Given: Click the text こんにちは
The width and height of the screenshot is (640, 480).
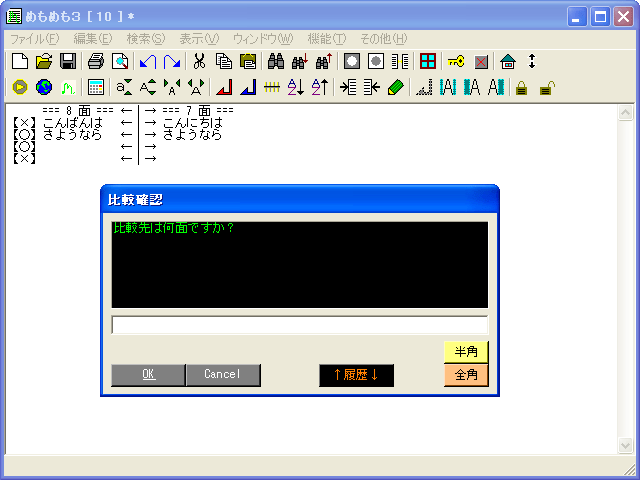Looking at the screenshot, I should tap(193, 122).
